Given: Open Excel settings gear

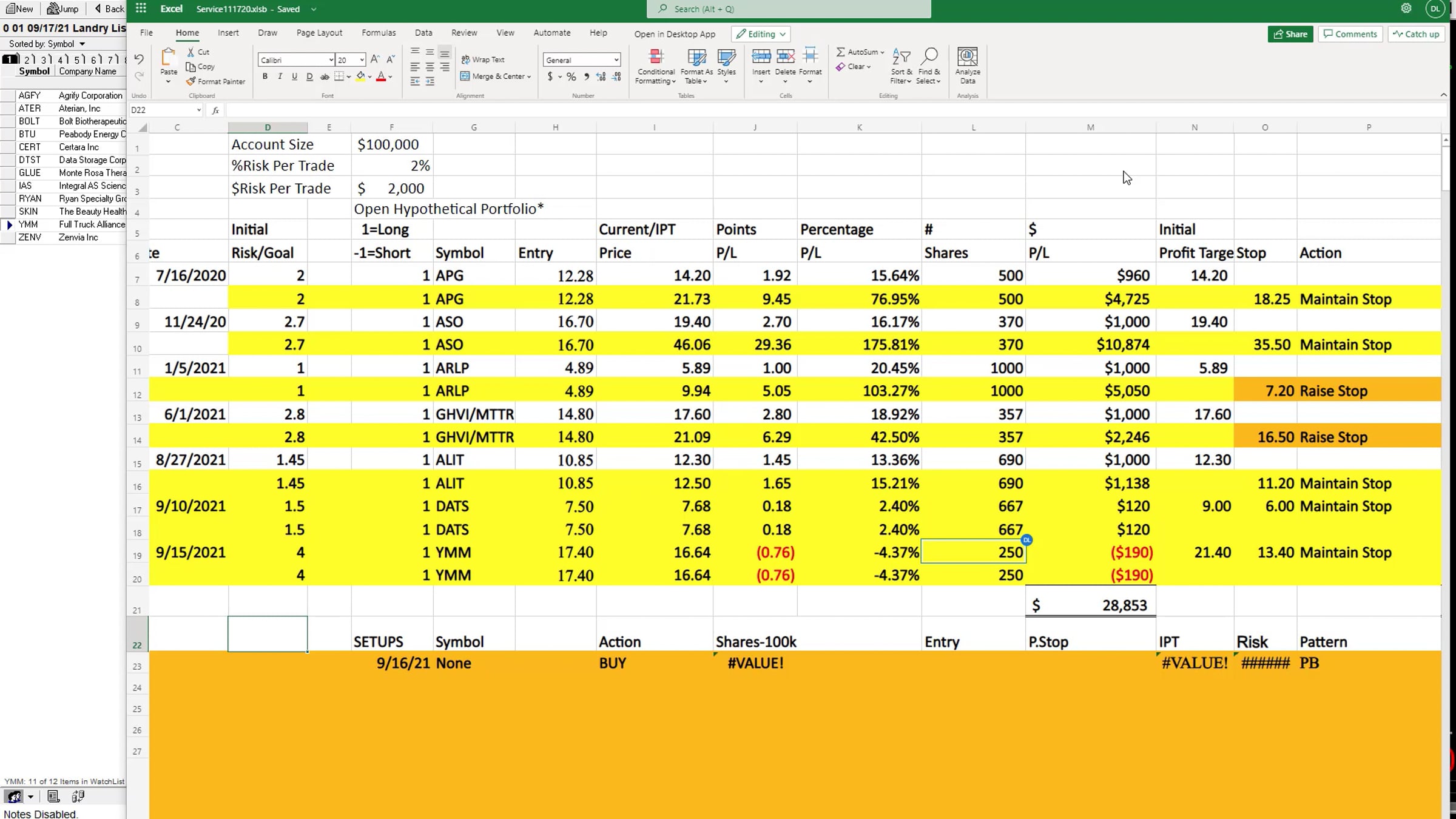Looking at the screenshot, I should [1406, 8].
